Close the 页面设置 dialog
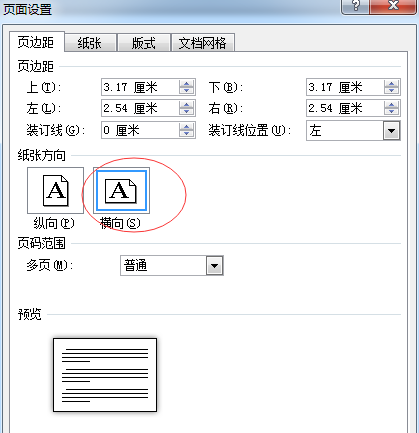 (393, 6)
